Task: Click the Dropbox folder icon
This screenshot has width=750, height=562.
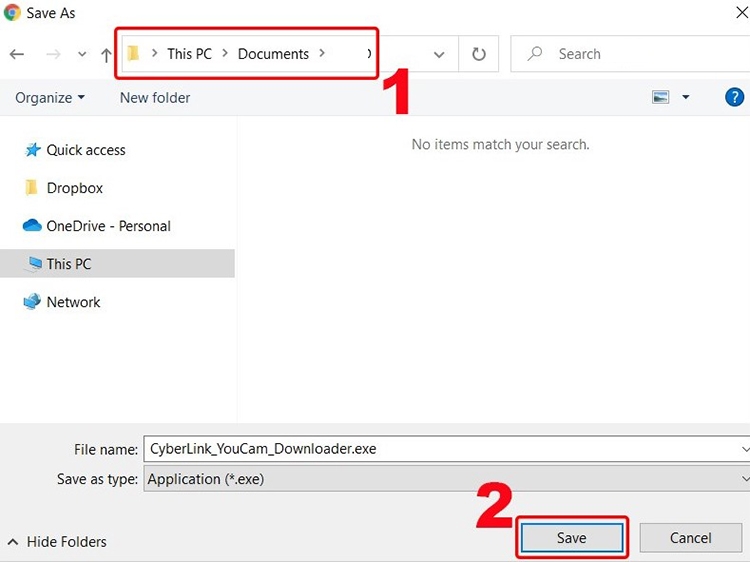Action: 32,187
